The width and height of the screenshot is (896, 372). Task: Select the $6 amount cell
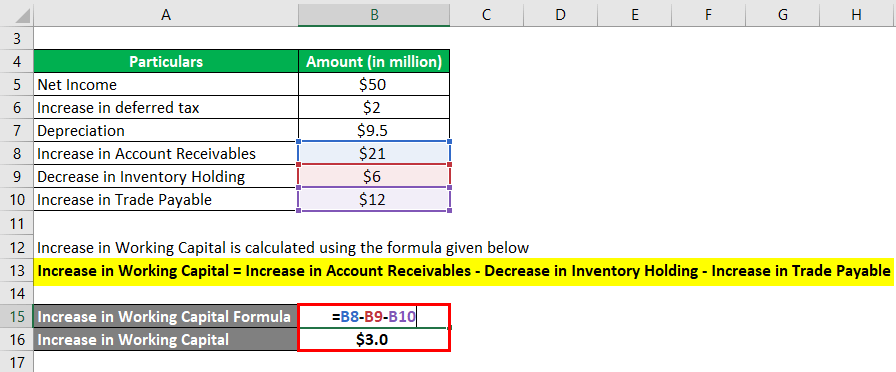pyautogui.click(x=374, y=177)
